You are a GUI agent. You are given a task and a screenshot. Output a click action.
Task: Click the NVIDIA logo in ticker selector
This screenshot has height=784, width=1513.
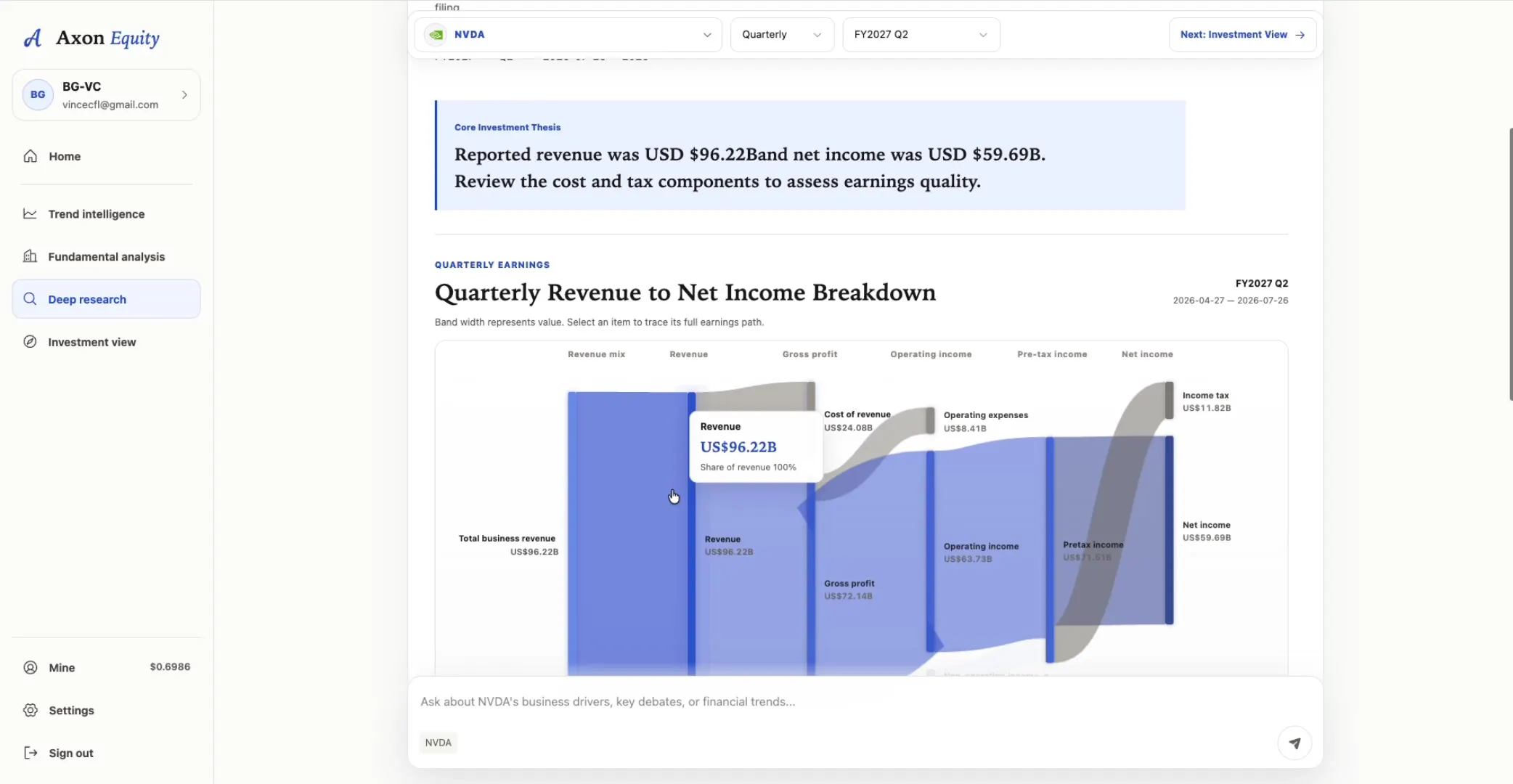point(436,34)
